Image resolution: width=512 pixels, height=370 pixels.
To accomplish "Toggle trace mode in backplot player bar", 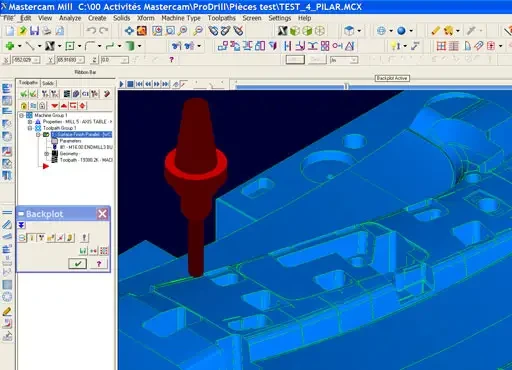I will [x=176, y=84].
